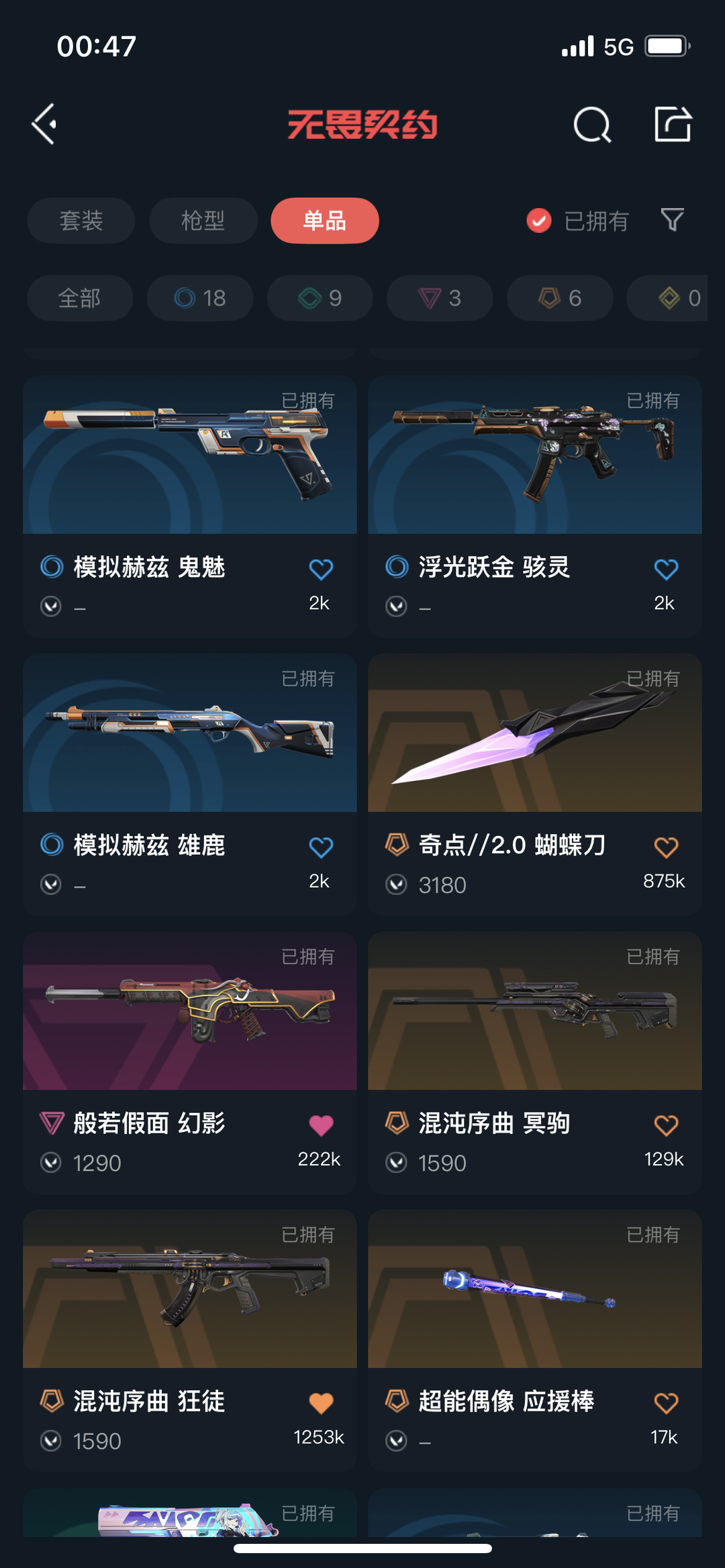Switch to the 套装 tab

point(81,221)
